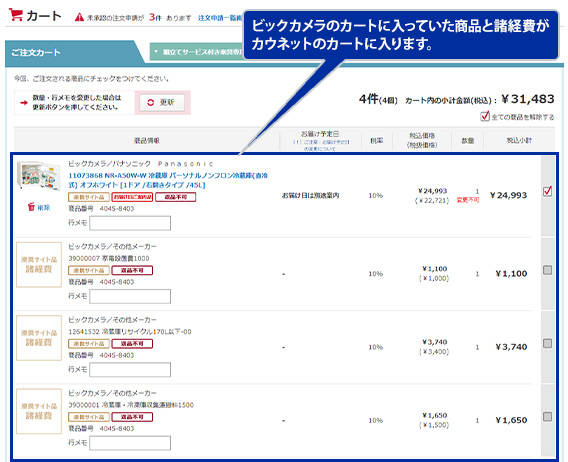The image size is (568, 462).
Task: Click the 変更不可 label in the quantity column
Action: [468, 200]
